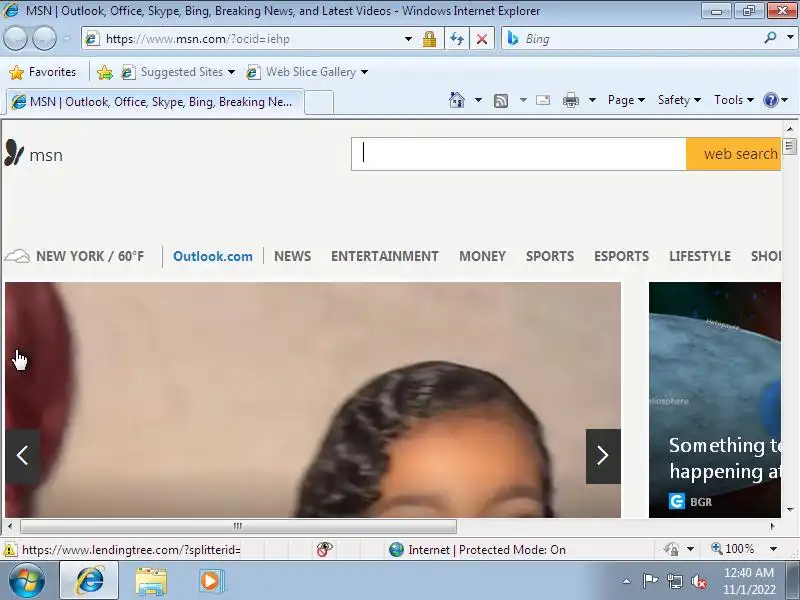Expand the Feeds dropdown arrow
The width and height of the screenshot is (800, 600).
coord(523,100)
